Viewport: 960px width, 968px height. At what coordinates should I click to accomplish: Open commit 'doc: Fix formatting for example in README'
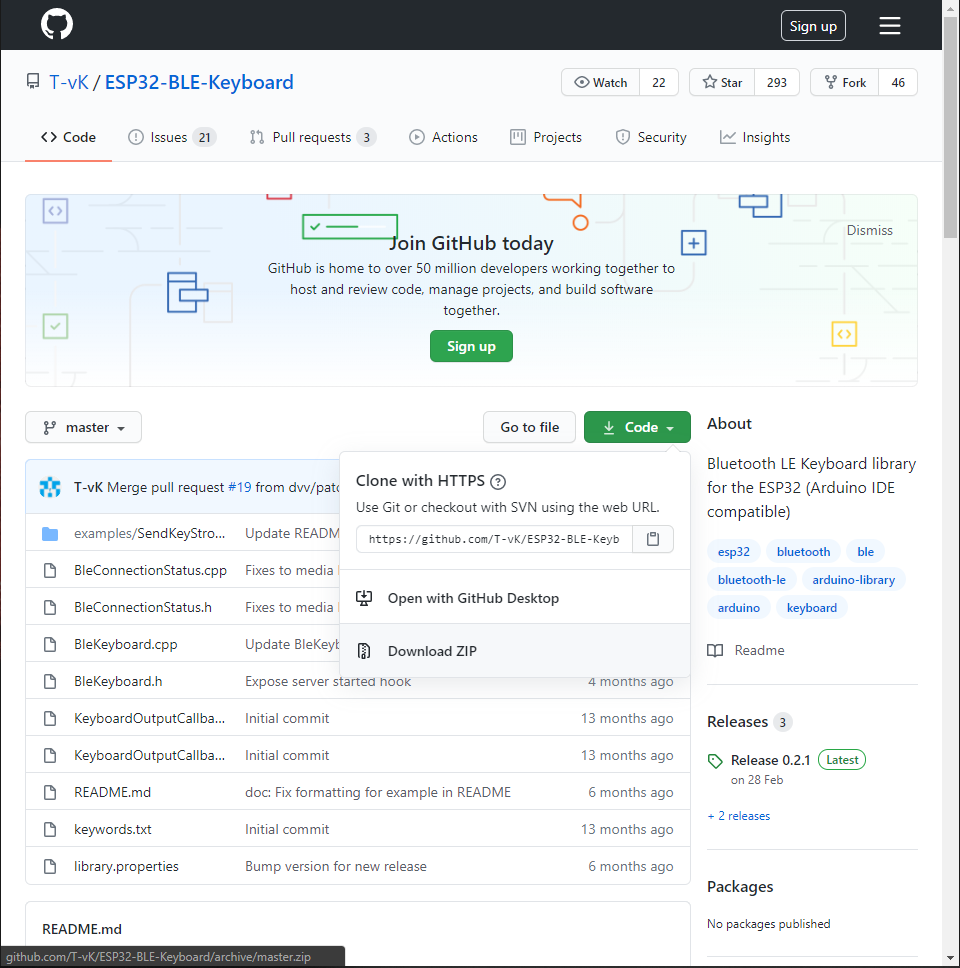[378, 793]
